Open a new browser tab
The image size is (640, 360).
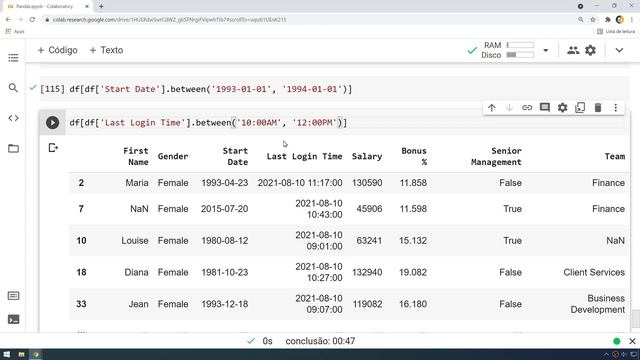[101, 6]
